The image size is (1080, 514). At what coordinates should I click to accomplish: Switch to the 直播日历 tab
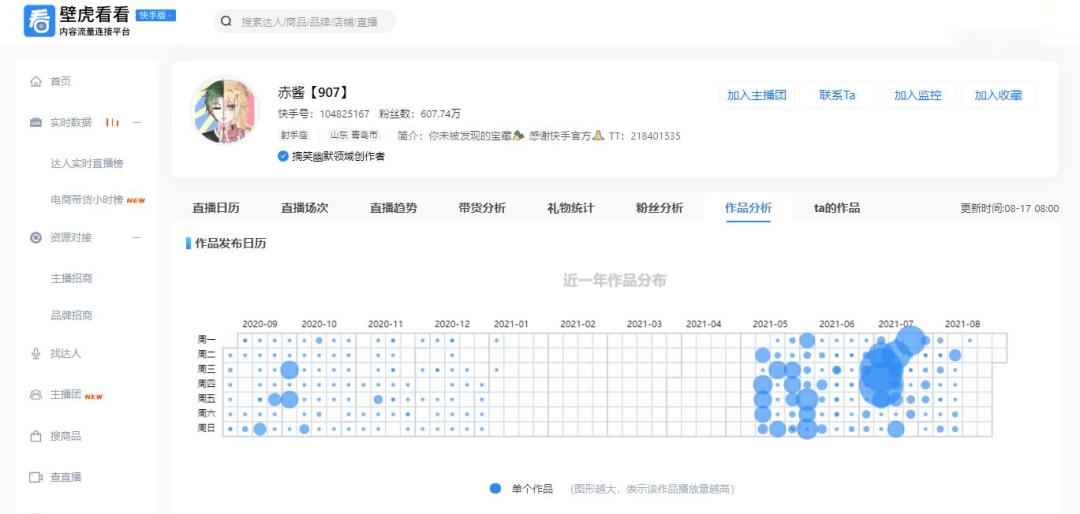click(x=216, y=208)
